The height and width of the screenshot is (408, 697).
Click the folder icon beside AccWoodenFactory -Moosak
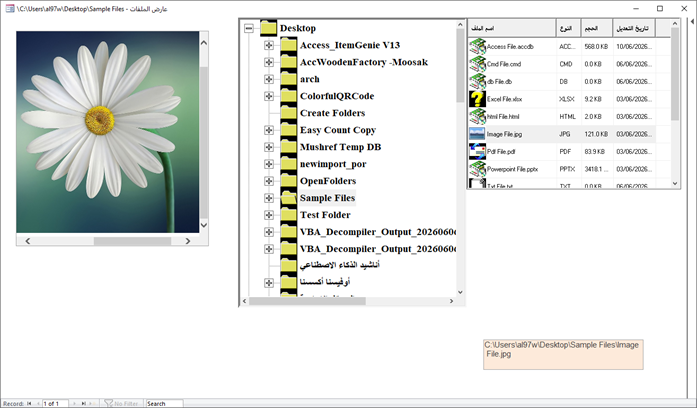point(288,62)
